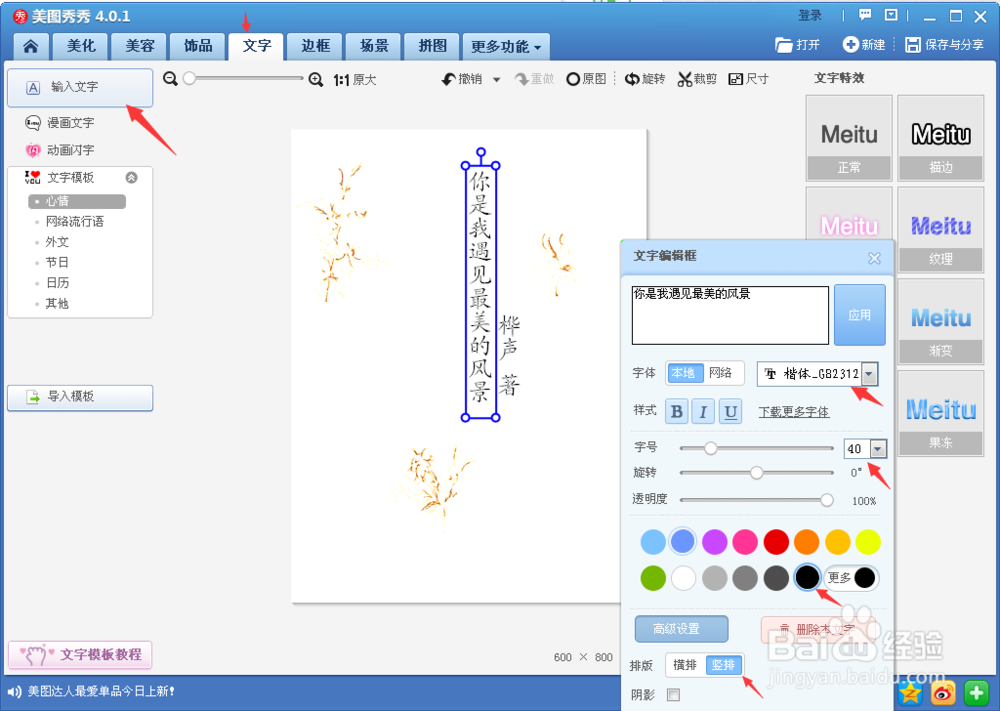Click the 新建 plus icon

click(850, 45)
